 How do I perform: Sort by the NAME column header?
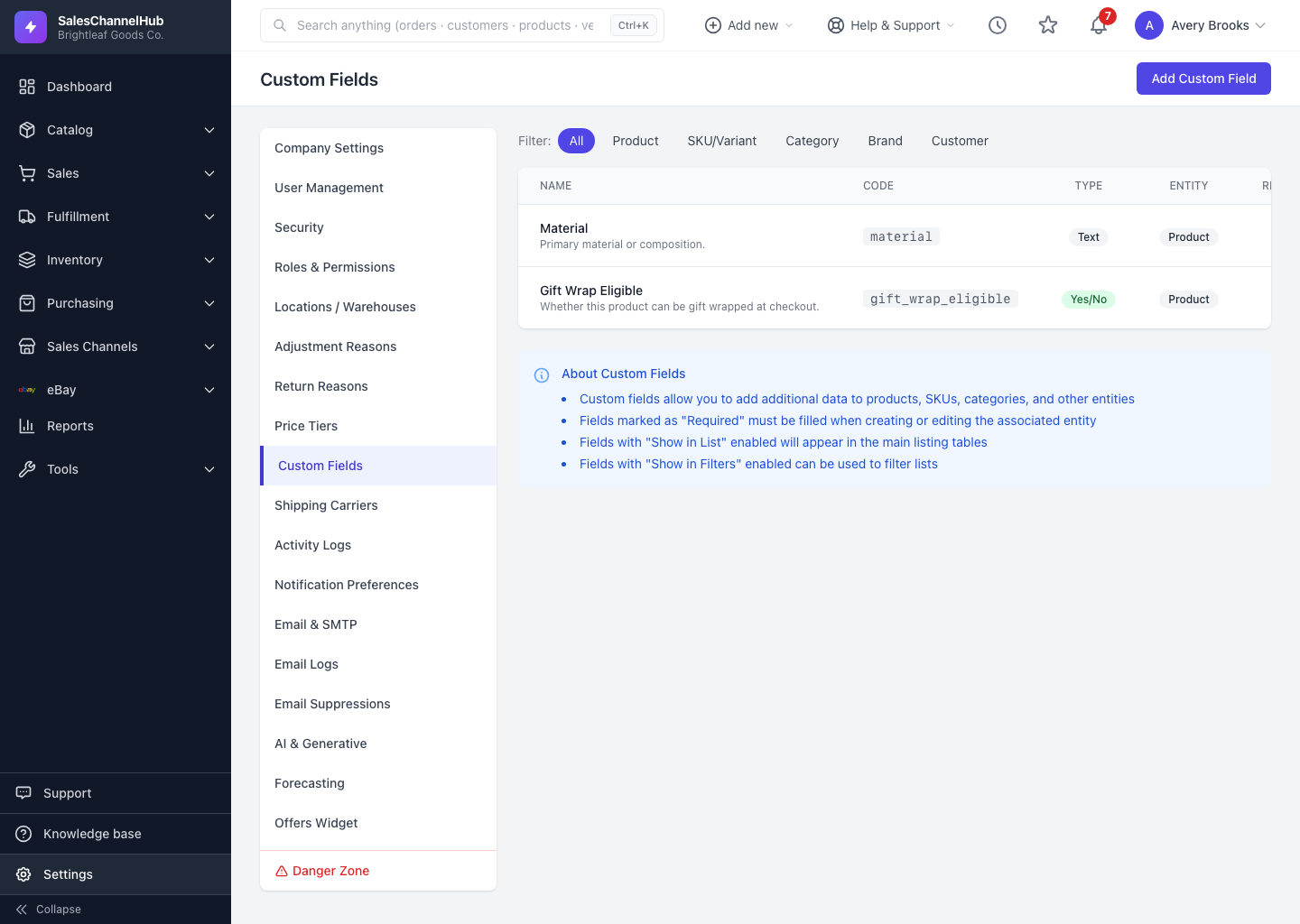555,186
